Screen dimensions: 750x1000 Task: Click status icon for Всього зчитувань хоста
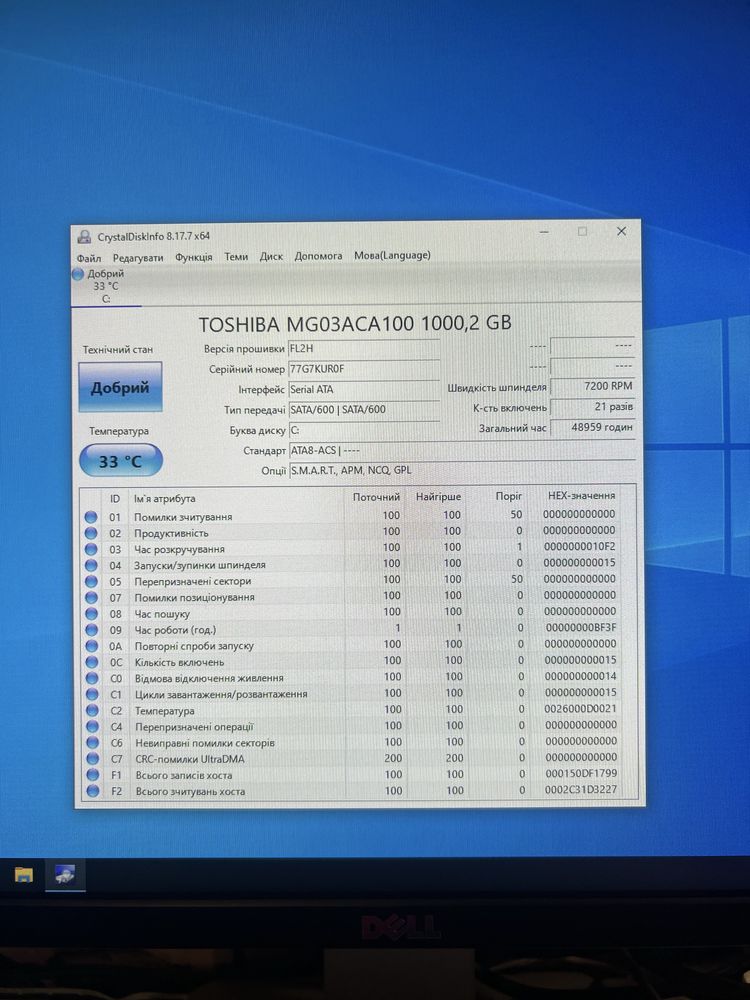pos(93,791)
